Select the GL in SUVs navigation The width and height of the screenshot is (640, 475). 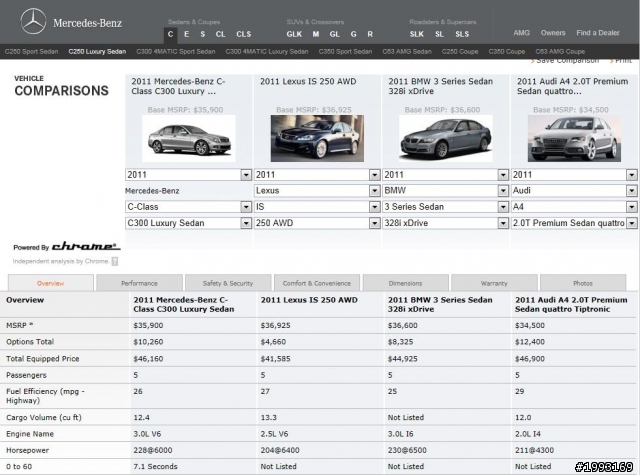[335, 34]
